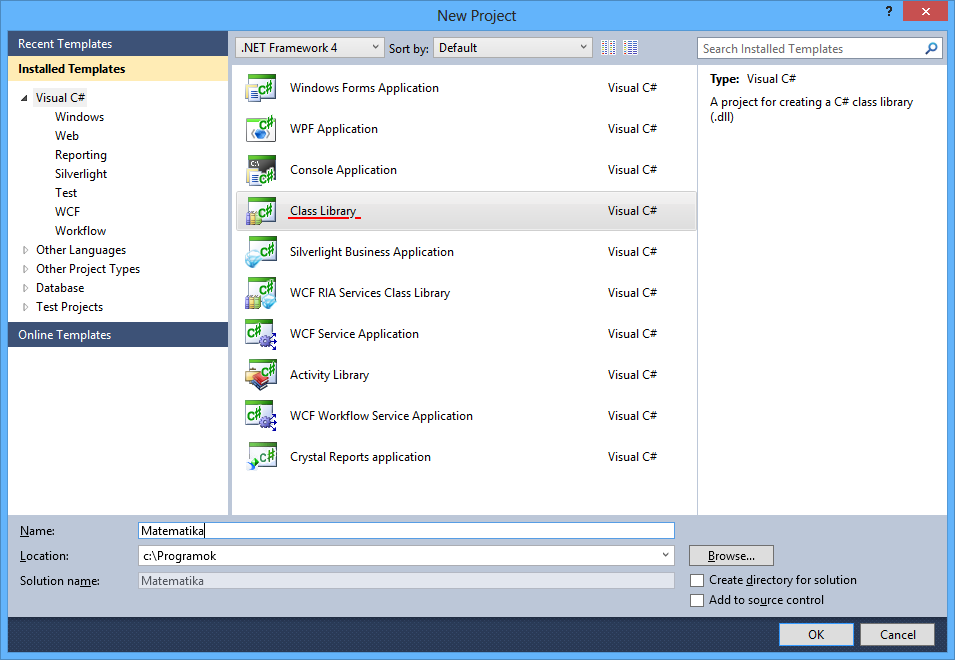Select Other Project Types tree label

point(88,269)
